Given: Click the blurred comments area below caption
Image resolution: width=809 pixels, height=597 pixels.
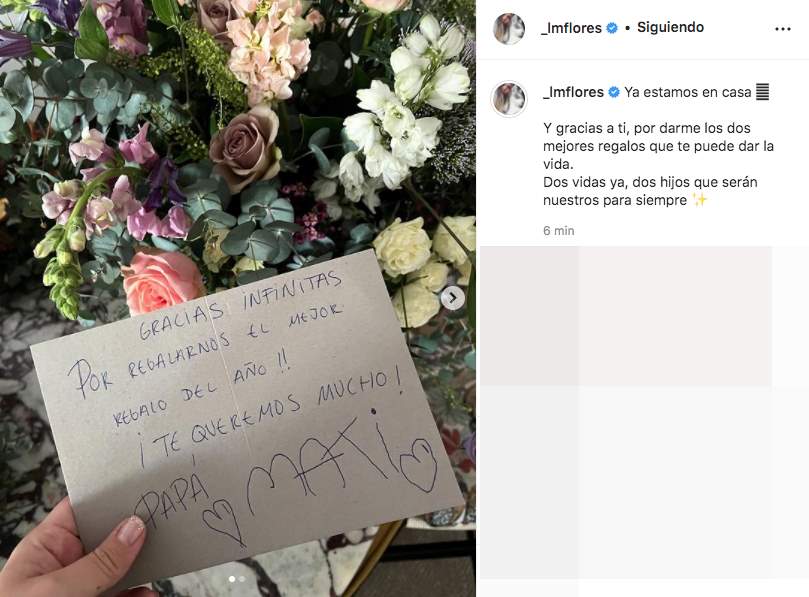Looking at the screenshot, I should 644,421.
